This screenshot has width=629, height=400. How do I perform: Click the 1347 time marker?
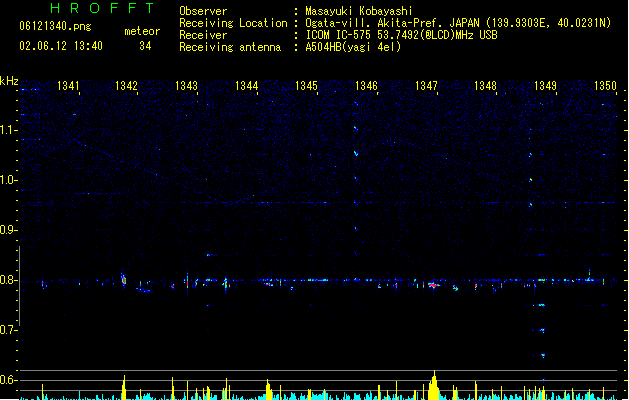pyautogui.click(x=426, y=86)
